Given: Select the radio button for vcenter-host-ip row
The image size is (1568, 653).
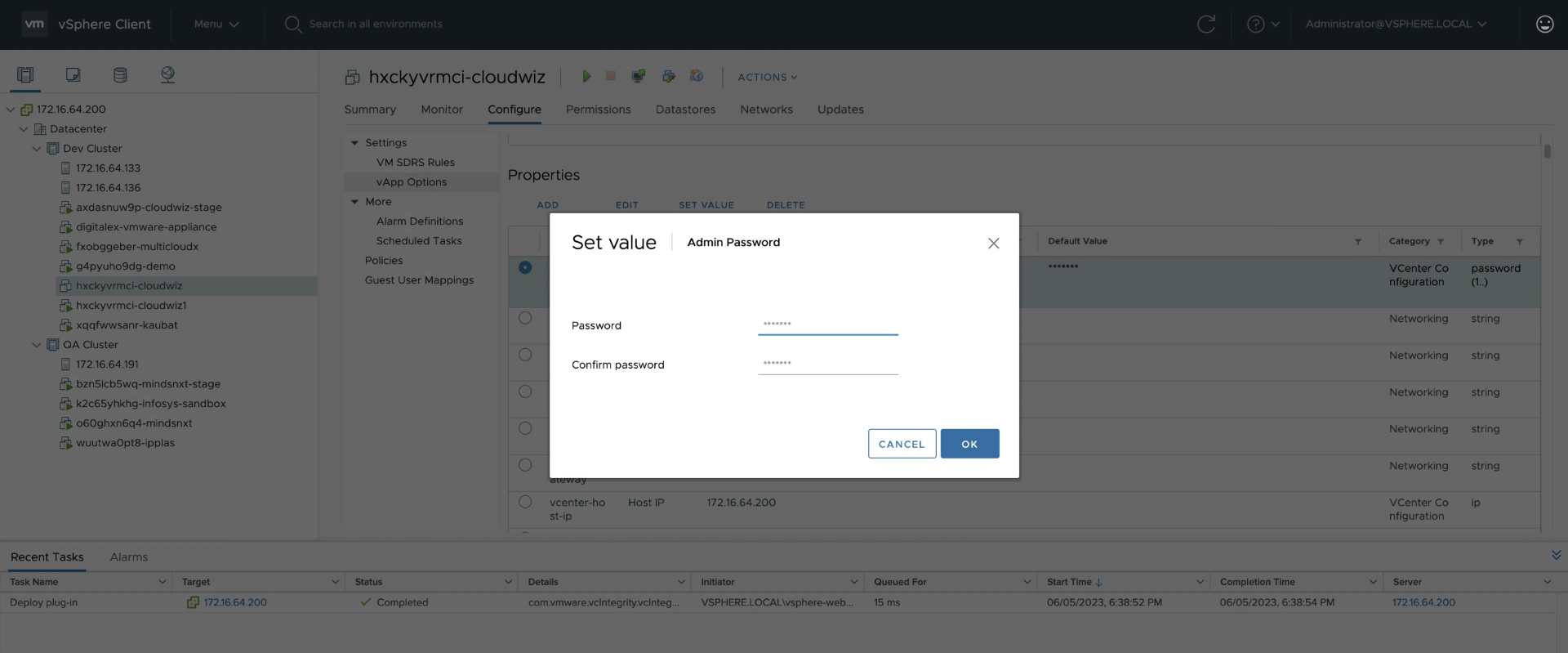Looking at the screenshot, I should [x=525, y=502].
